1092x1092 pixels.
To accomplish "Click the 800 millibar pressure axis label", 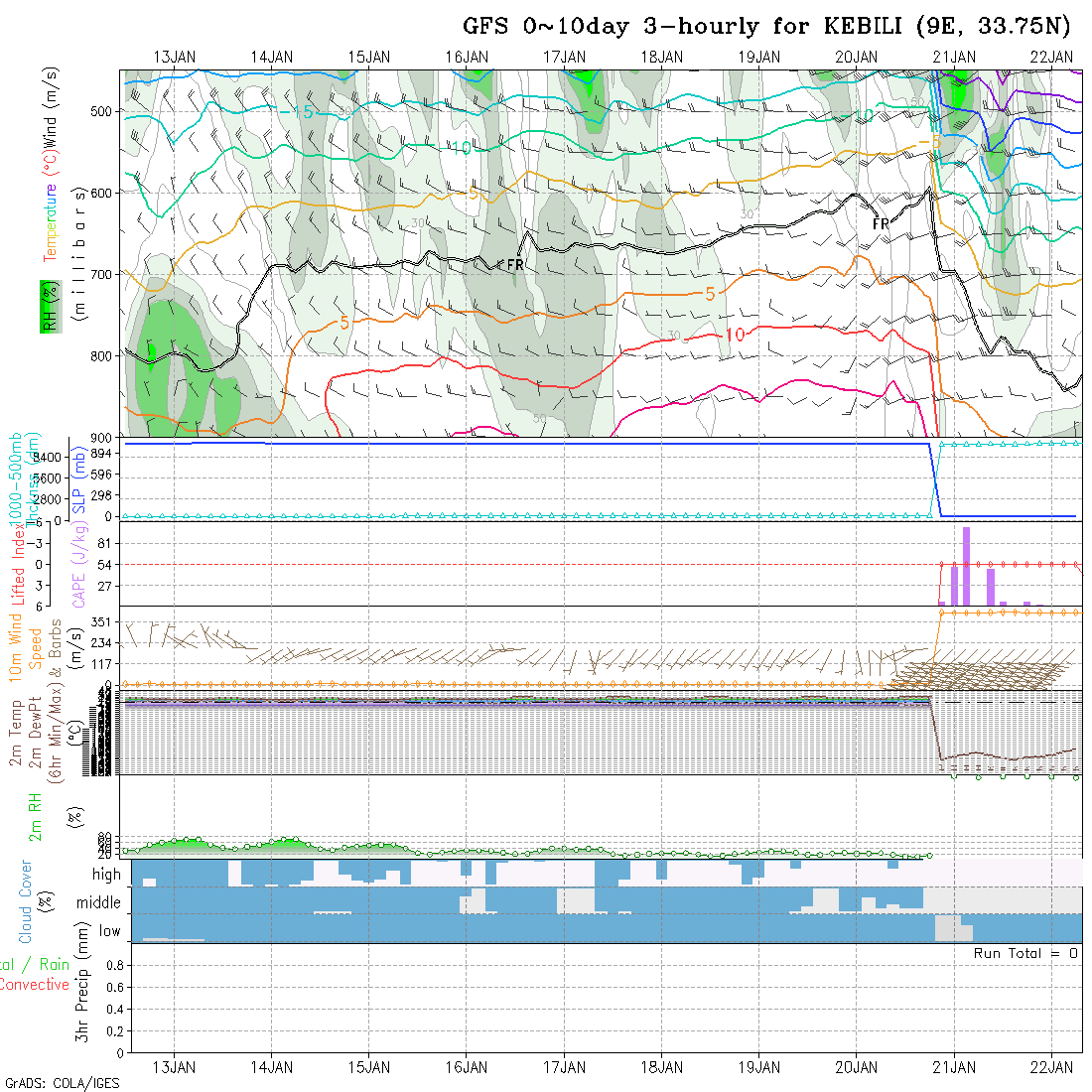I will click(102, 354).
